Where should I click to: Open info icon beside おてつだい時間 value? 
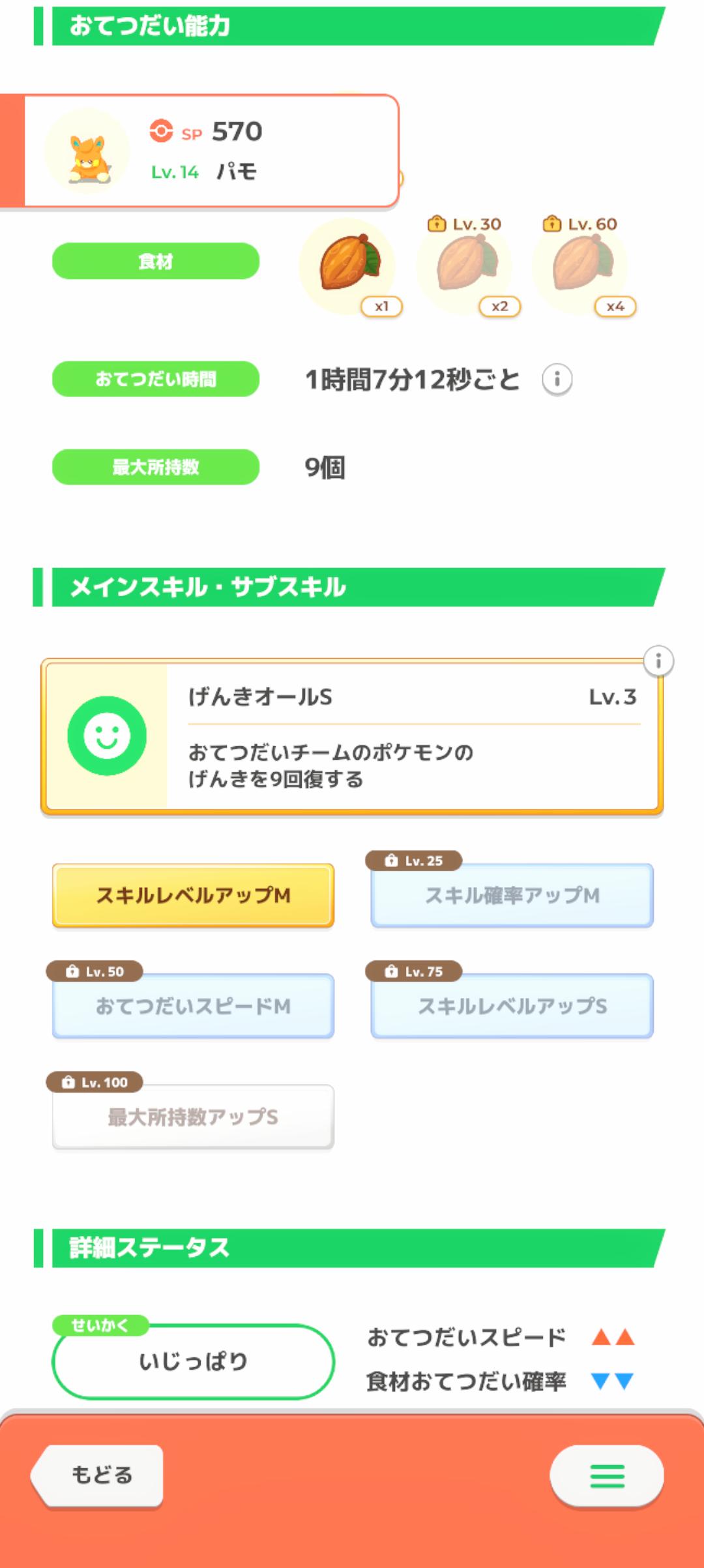[557, 379]
